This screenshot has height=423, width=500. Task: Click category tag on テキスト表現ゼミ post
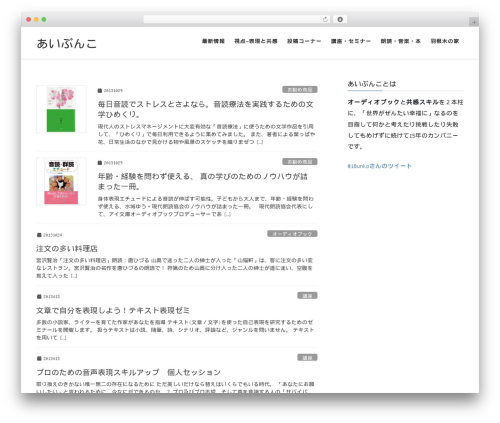pyautogui.click(x=307, y=296)
